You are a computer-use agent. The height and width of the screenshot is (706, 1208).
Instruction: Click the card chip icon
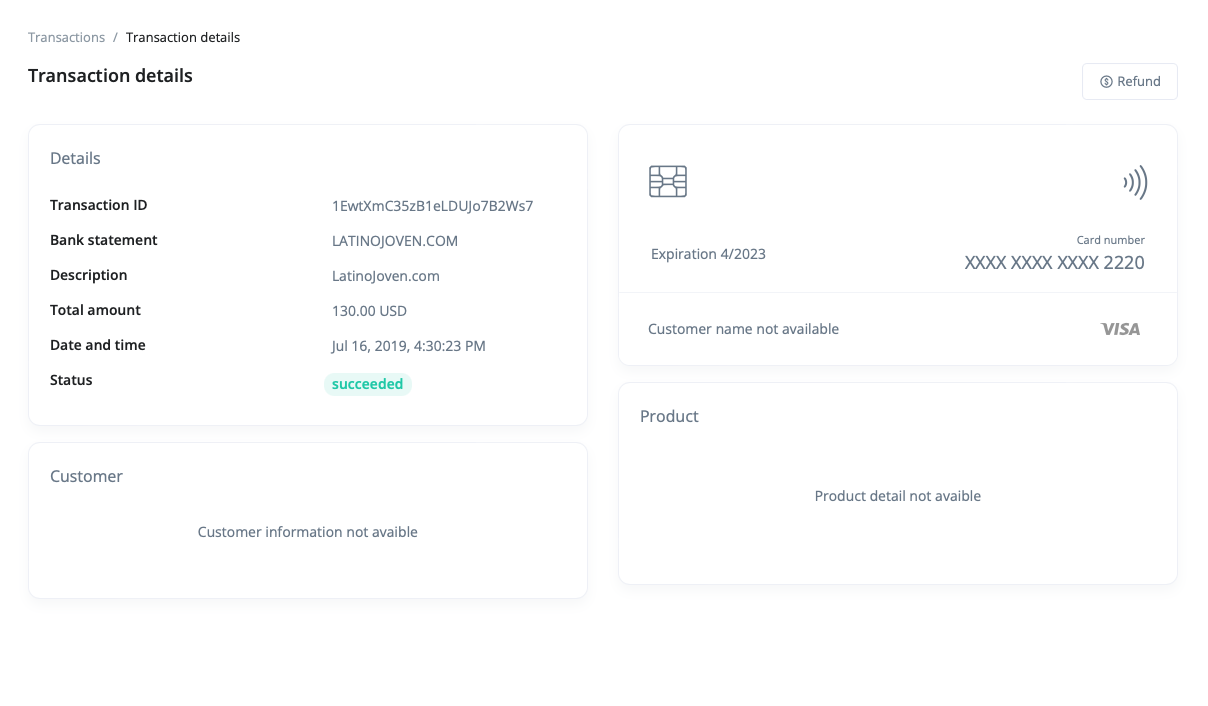tap(668, 181)
